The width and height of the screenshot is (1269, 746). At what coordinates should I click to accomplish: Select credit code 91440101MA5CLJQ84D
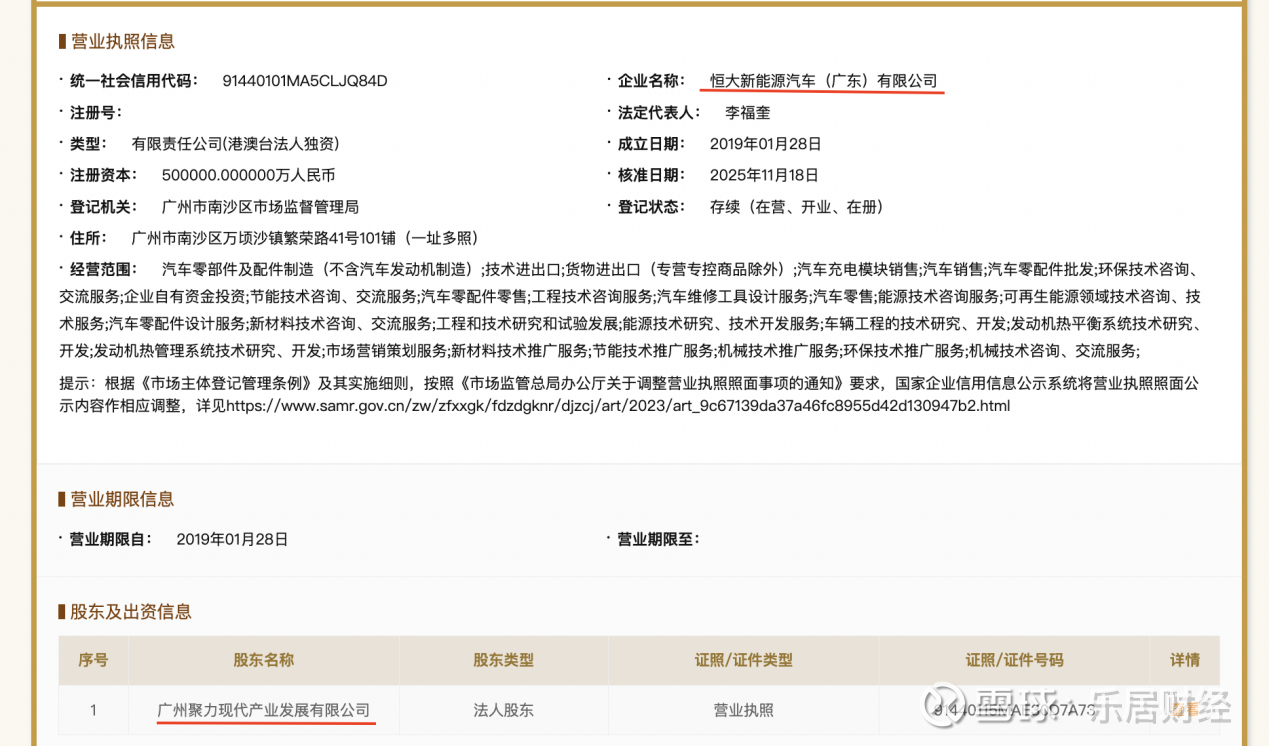tap(304, 81)
